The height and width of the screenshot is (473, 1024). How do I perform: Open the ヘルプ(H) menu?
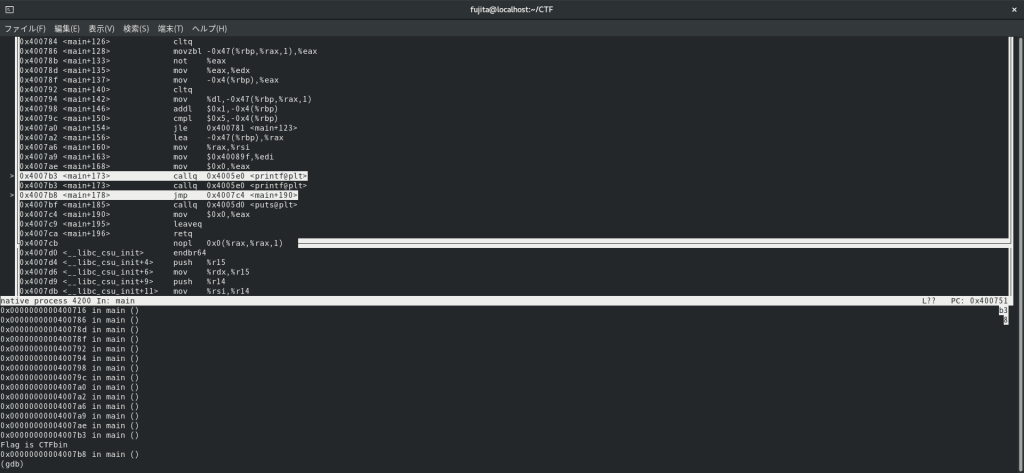click(x=208, y=28)
